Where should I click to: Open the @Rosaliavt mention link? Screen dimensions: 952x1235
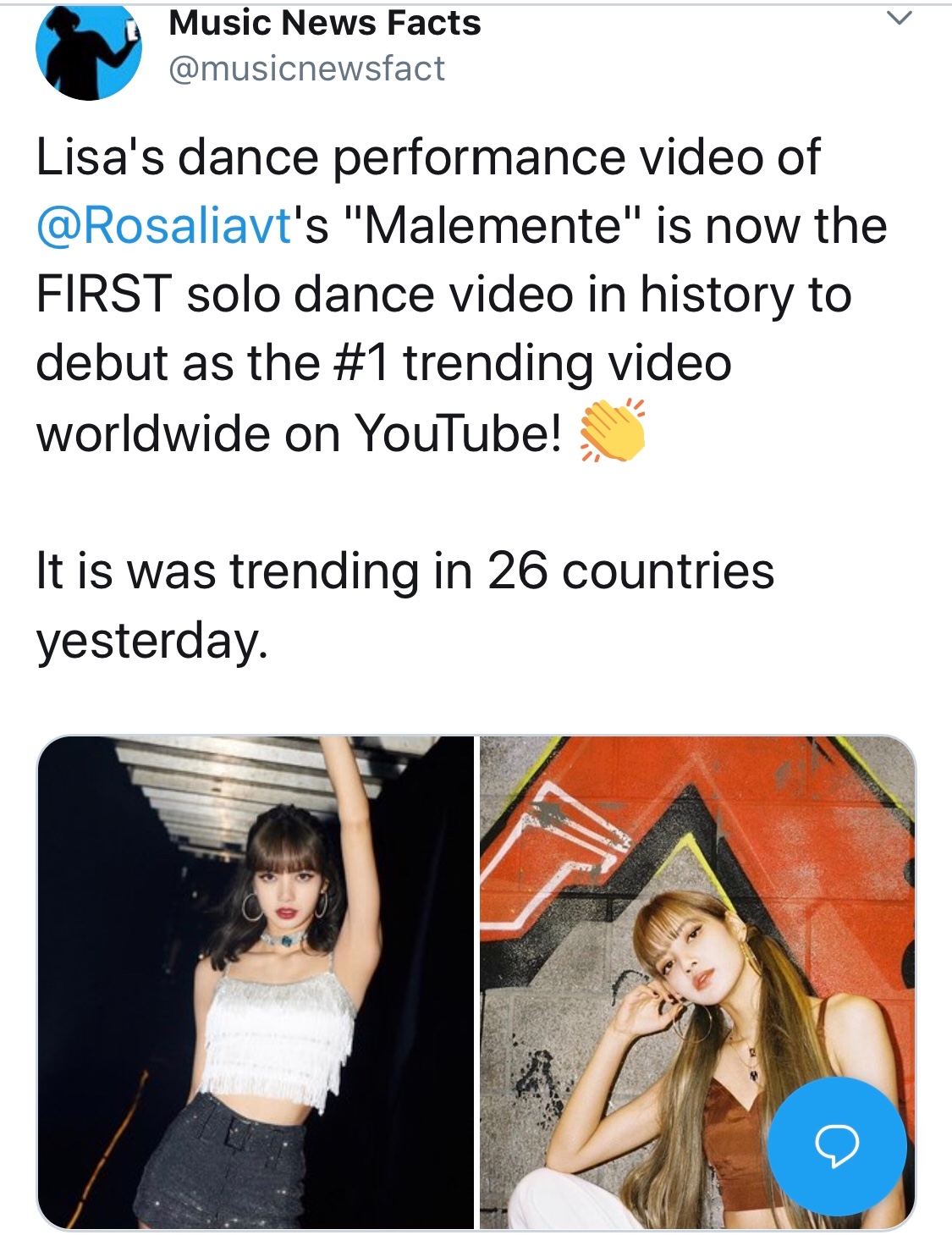click(x=164, y=226)
